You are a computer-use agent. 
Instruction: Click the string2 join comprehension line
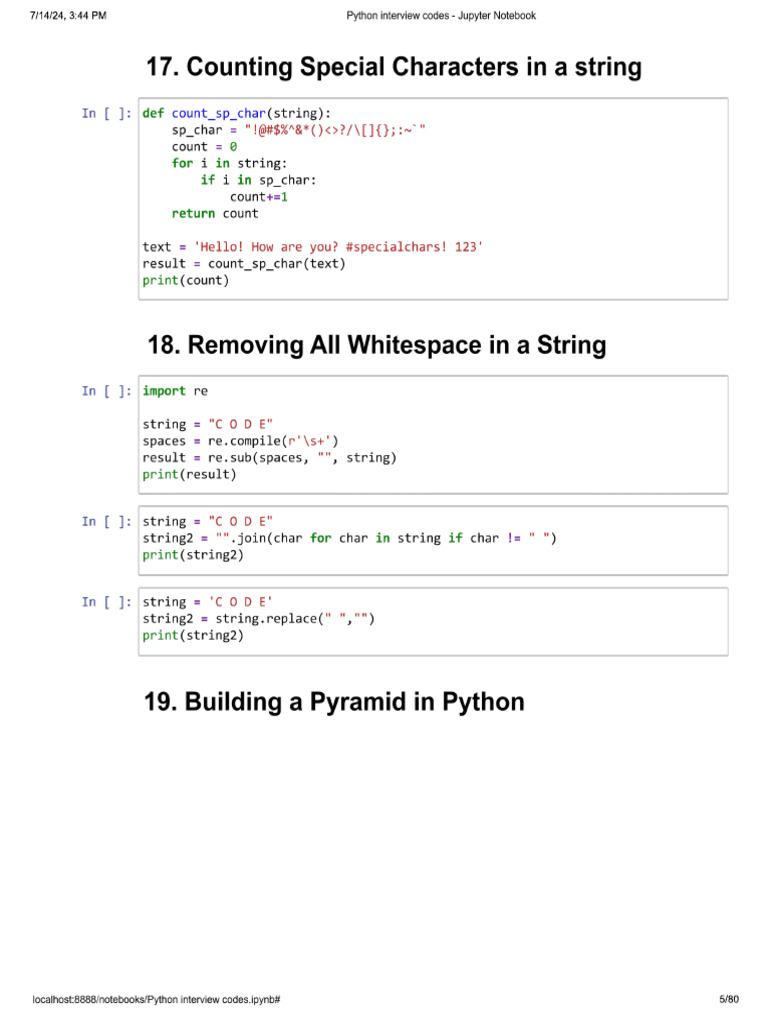[x=349, y=538]
